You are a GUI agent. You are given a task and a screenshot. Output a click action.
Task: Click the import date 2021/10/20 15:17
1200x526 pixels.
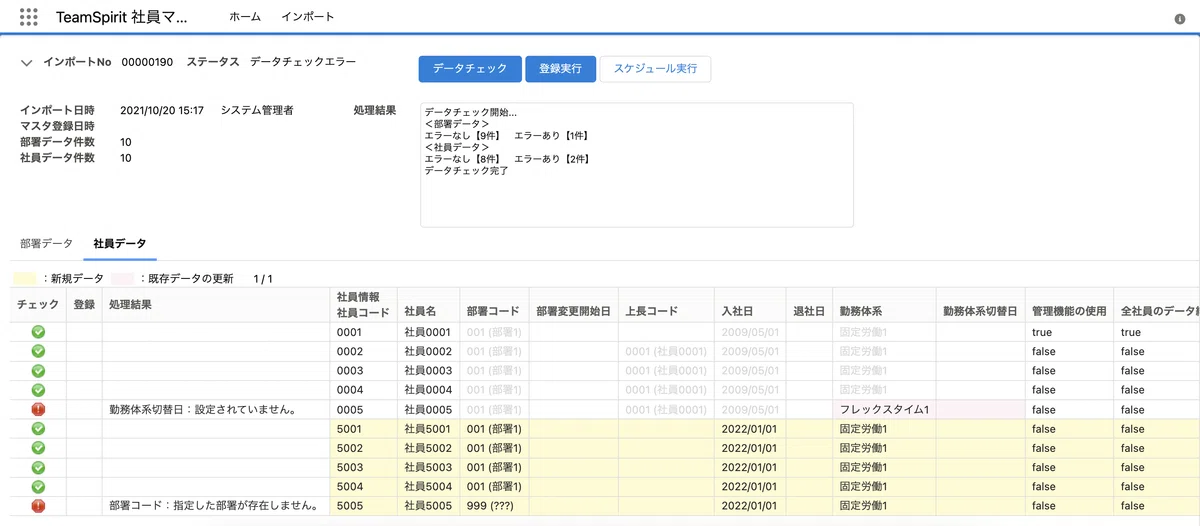point(162,110)
